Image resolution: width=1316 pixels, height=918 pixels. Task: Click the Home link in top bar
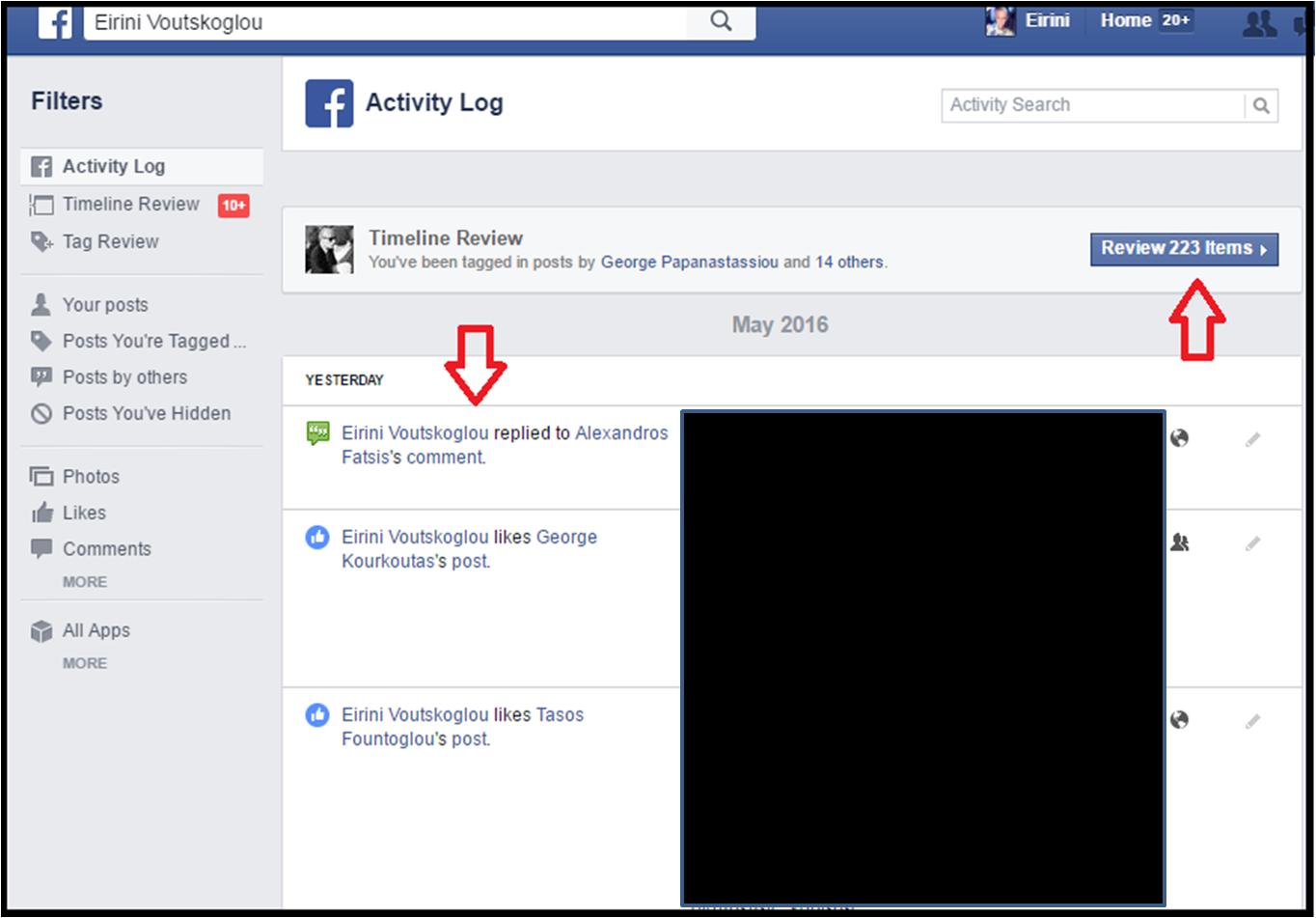pyautogui.click(x=1126, y=20)
